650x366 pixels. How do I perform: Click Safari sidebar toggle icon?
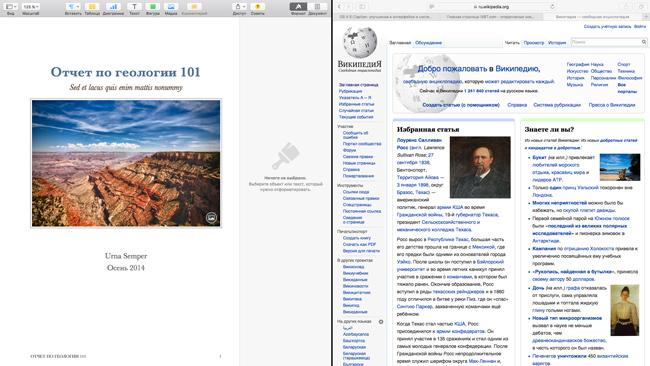coord(362,7)
